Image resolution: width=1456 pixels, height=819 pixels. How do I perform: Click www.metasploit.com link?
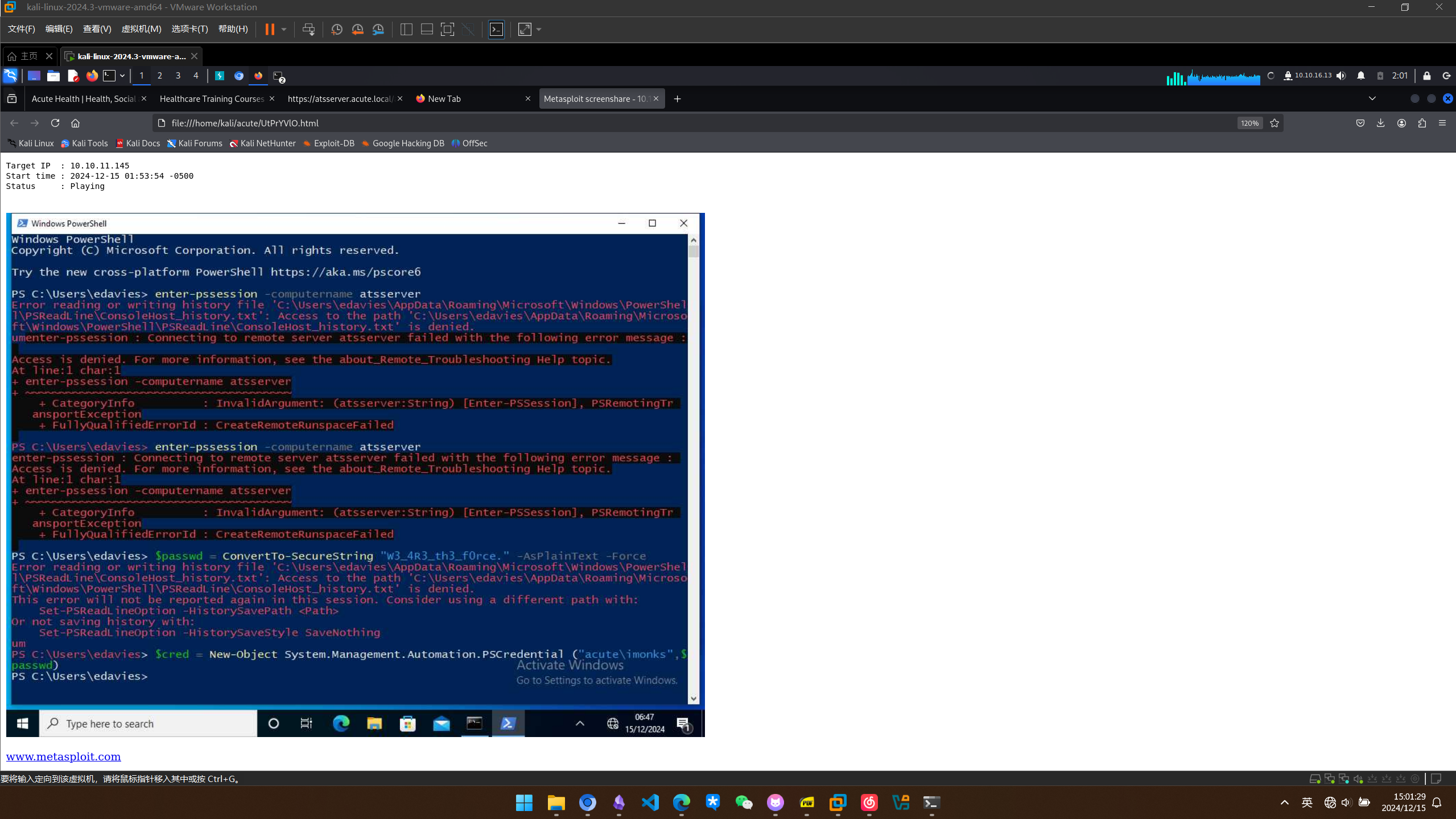point(63,756)
